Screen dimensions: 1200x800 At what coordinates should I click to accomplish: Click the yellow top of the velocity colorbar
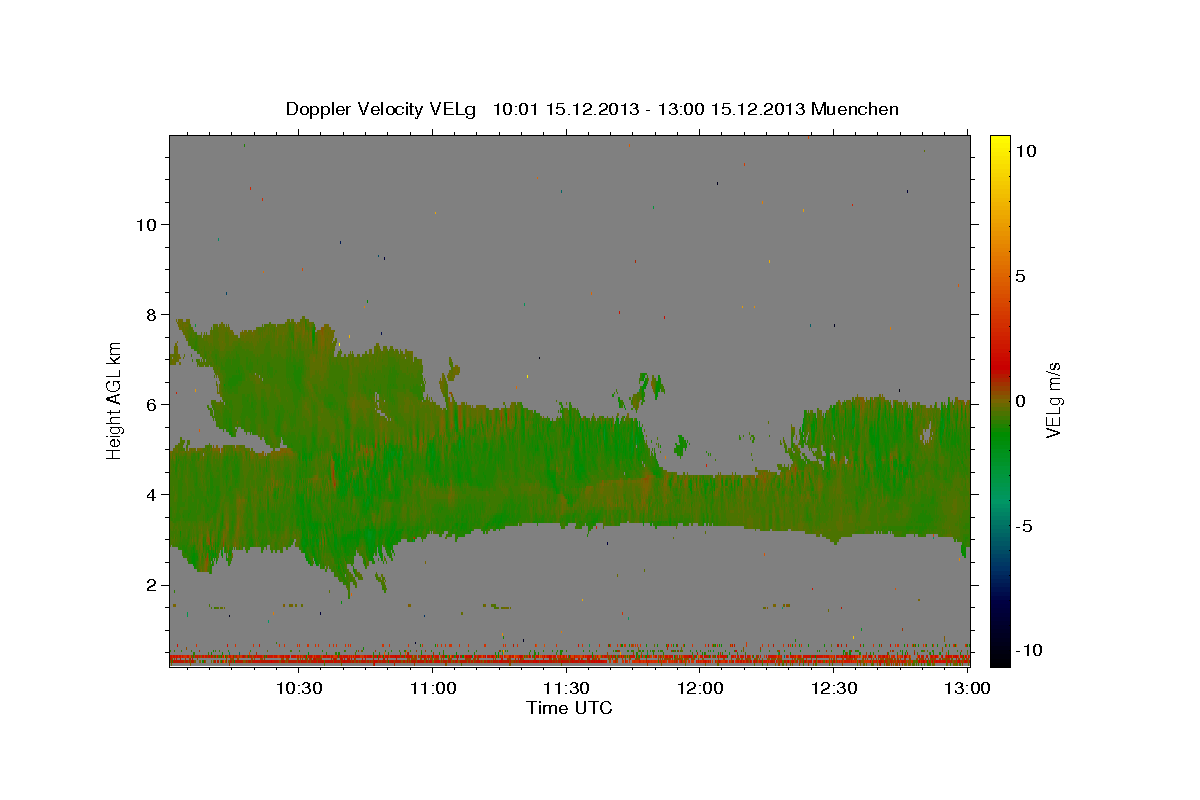(1000, 143)
